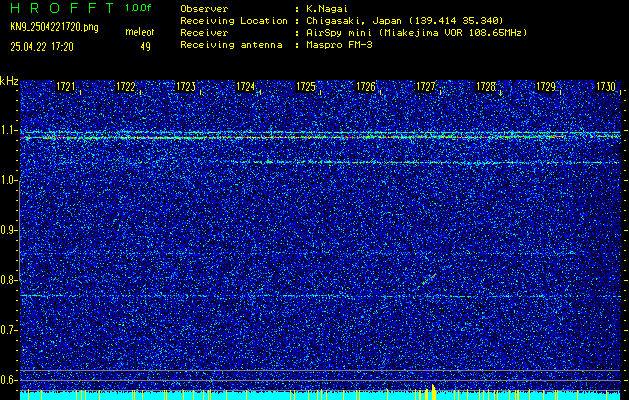
Task: Click the 1721 time marker
Action: 66,87
